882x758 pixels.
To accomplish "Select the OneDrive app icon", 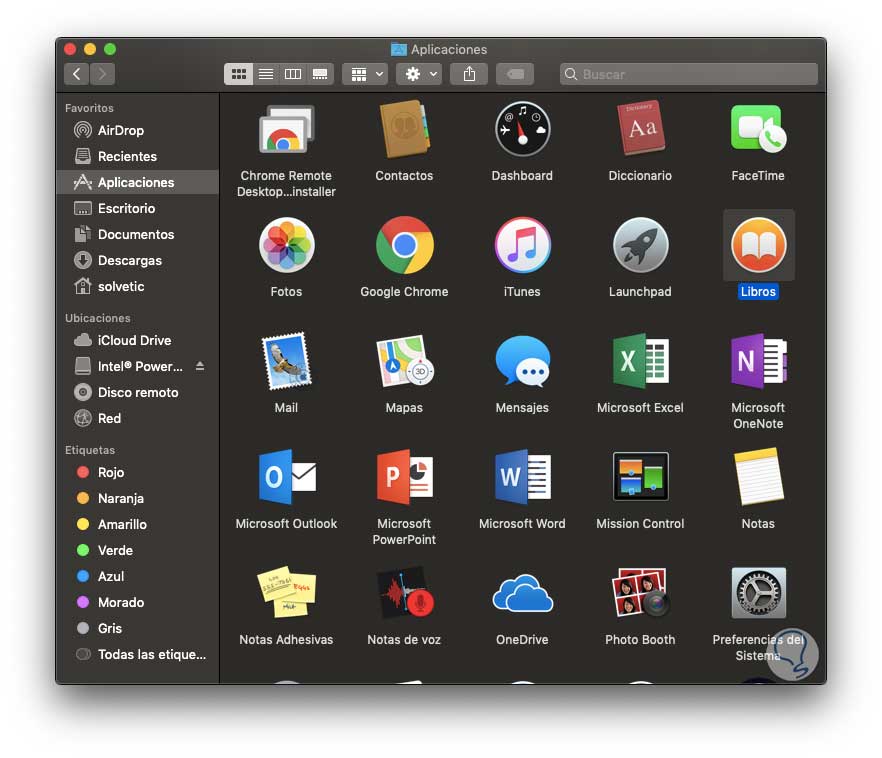I will (522, 593).
